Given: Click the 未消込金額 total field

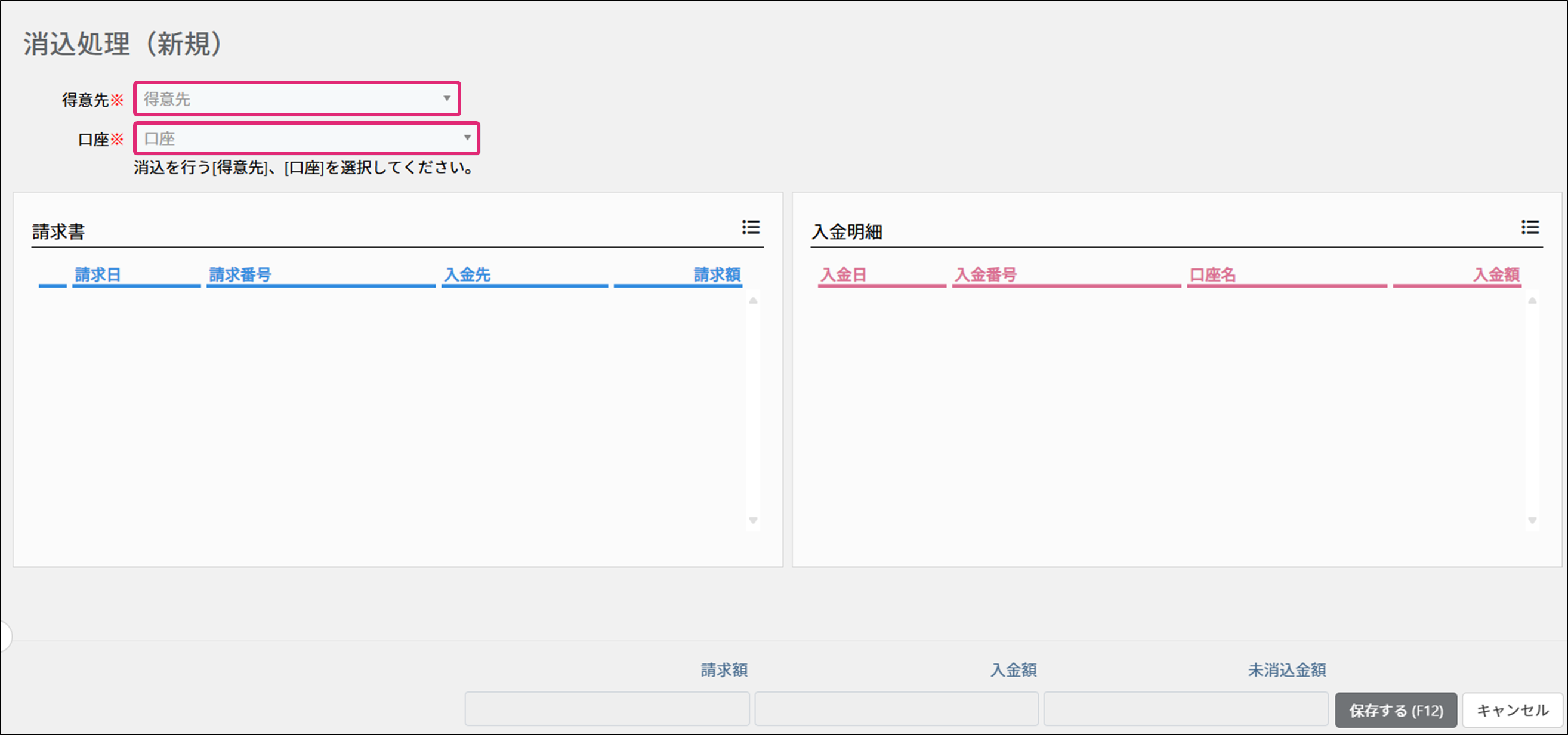Looking at the screenshot, I should (x=1185, y=709).
